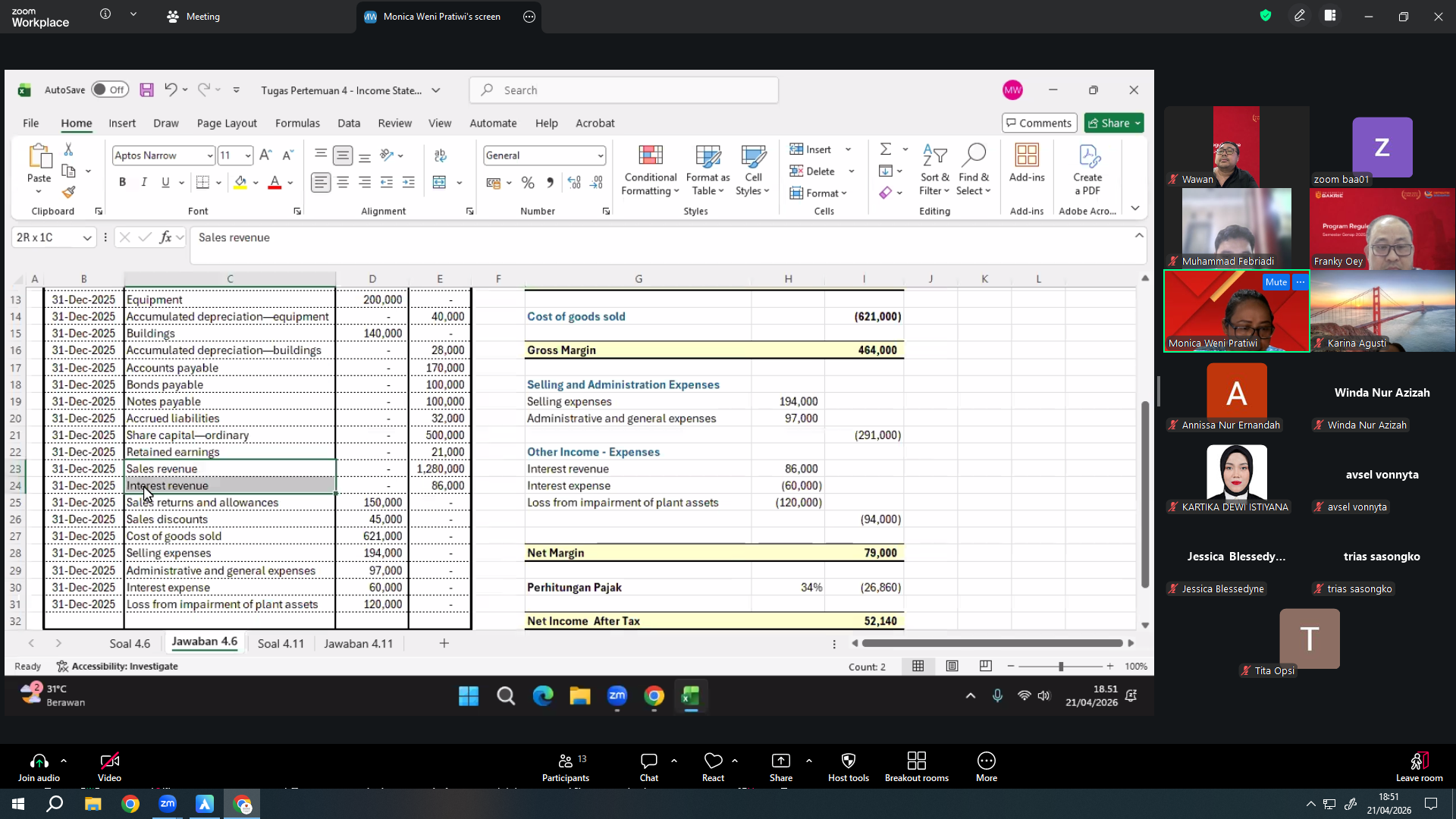Toggle Bold formatting
The height and width of the screenshot is (819, 1456).
click(122, 183)
